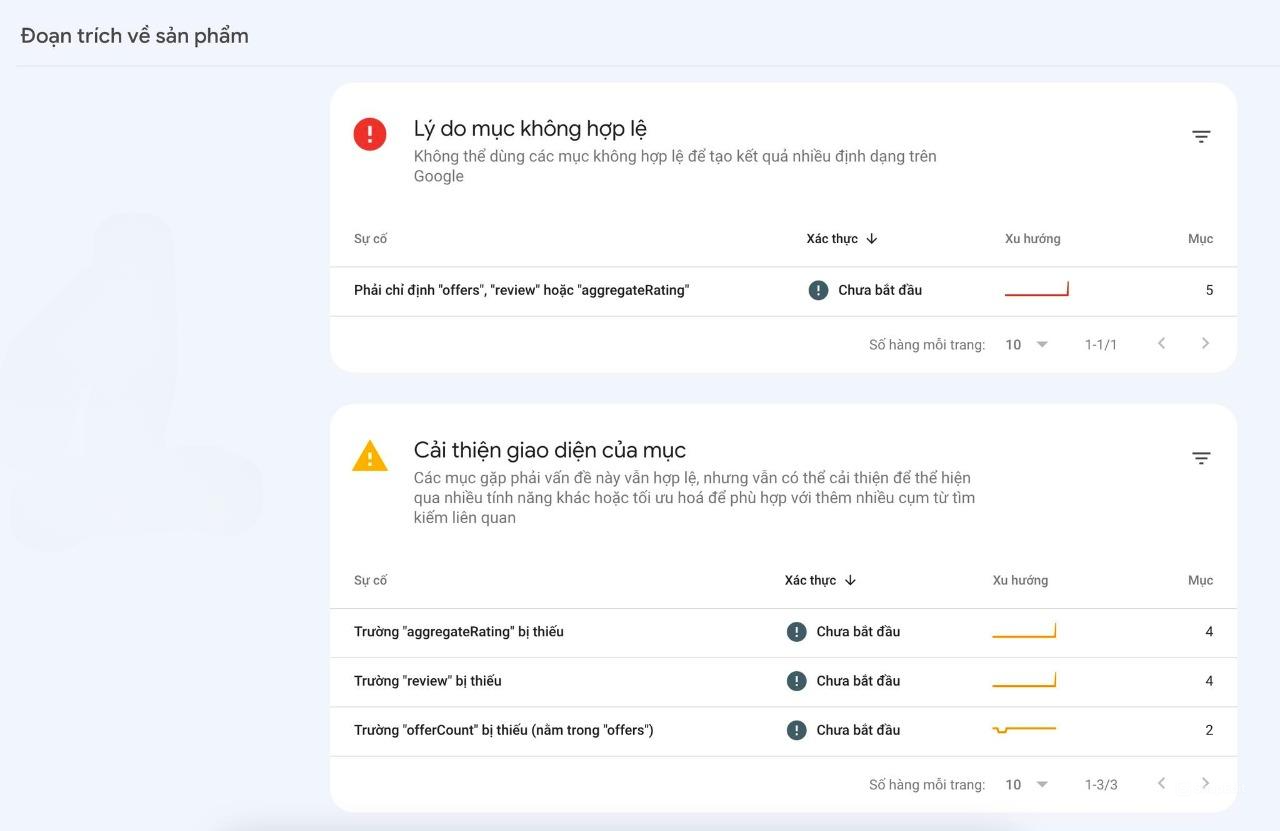Click "Chưa bắt đầu" in "review" bị thiếu row

pos(858,681)
